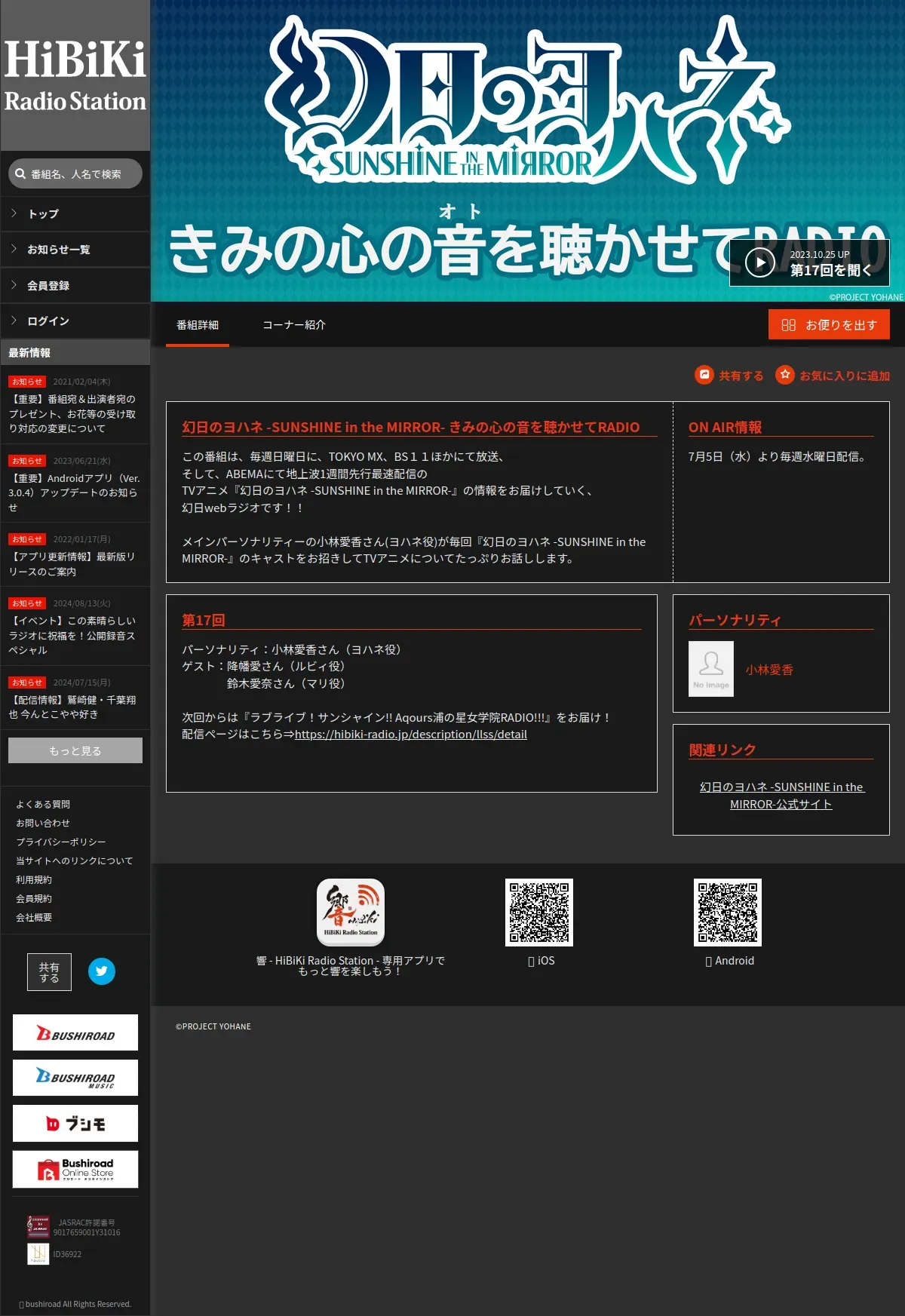
Task: Click chevron beside お知らせ一覧
Action: 14,249
